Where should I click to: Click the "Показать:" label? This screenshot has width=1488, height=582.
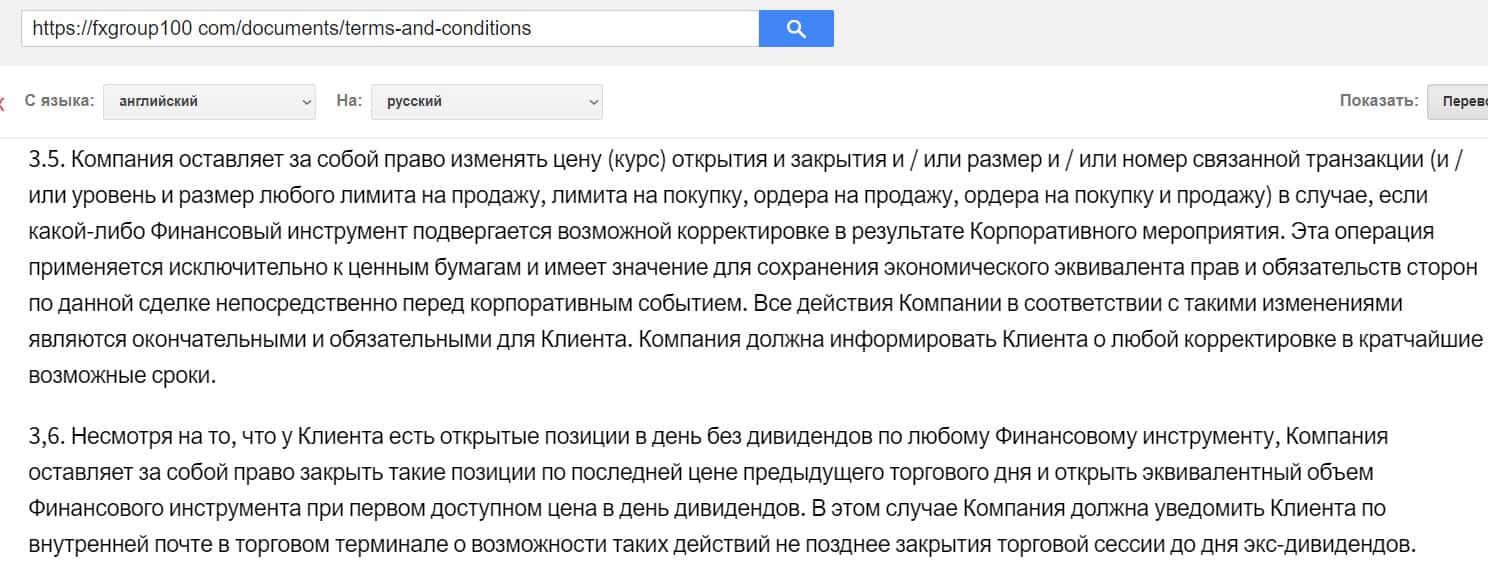click(1379, 101)
